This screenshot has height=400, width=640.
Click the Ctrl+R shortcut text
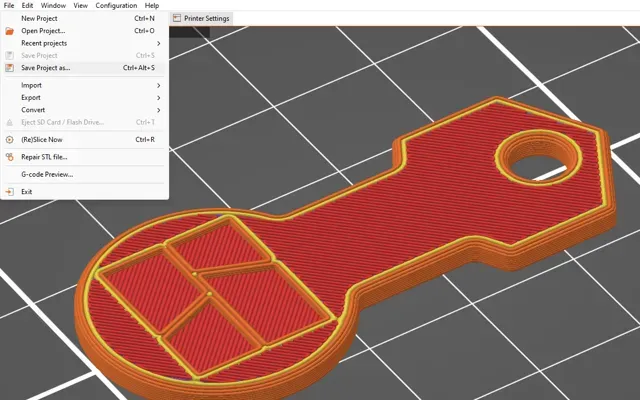tap(145, 140)
